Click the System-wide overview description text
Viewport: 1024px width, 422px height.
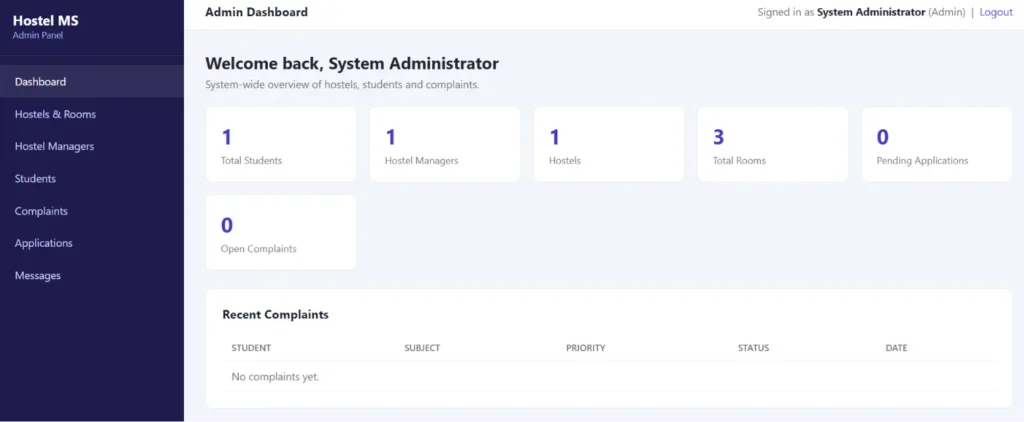342,85
